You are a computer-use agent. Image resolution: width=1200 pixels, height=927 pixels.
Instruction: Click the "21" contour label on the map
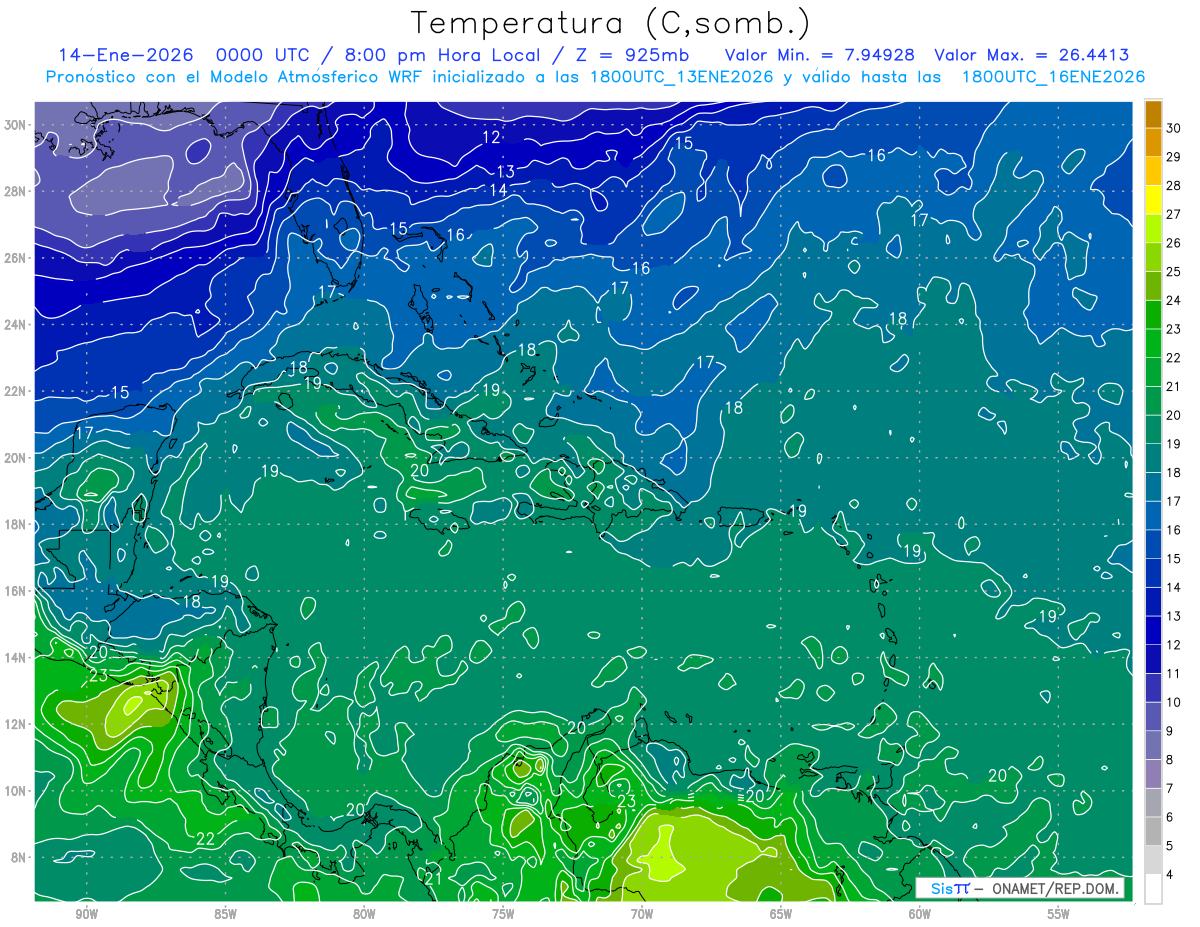(x=432, y=878)
